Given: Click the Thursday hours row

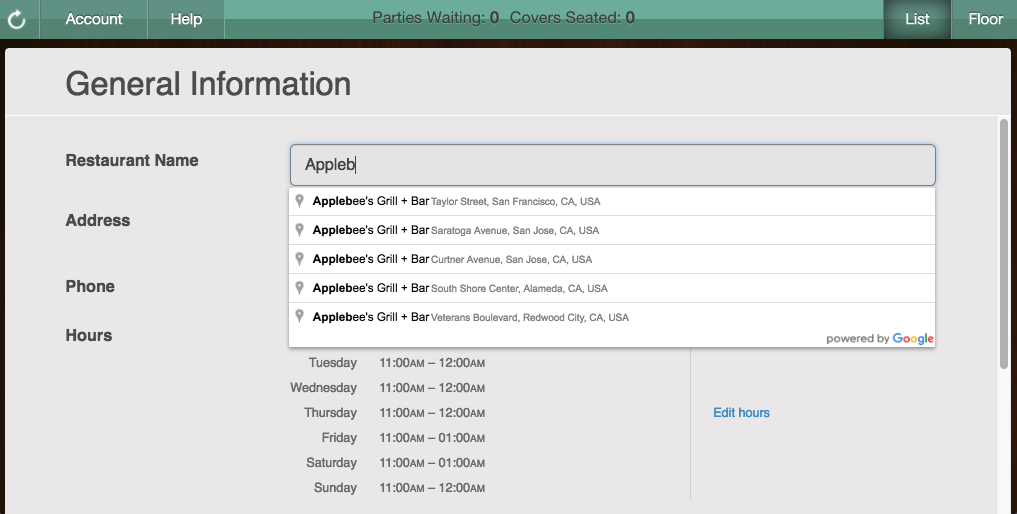Looking at the screenshot, I should point(394,413).
